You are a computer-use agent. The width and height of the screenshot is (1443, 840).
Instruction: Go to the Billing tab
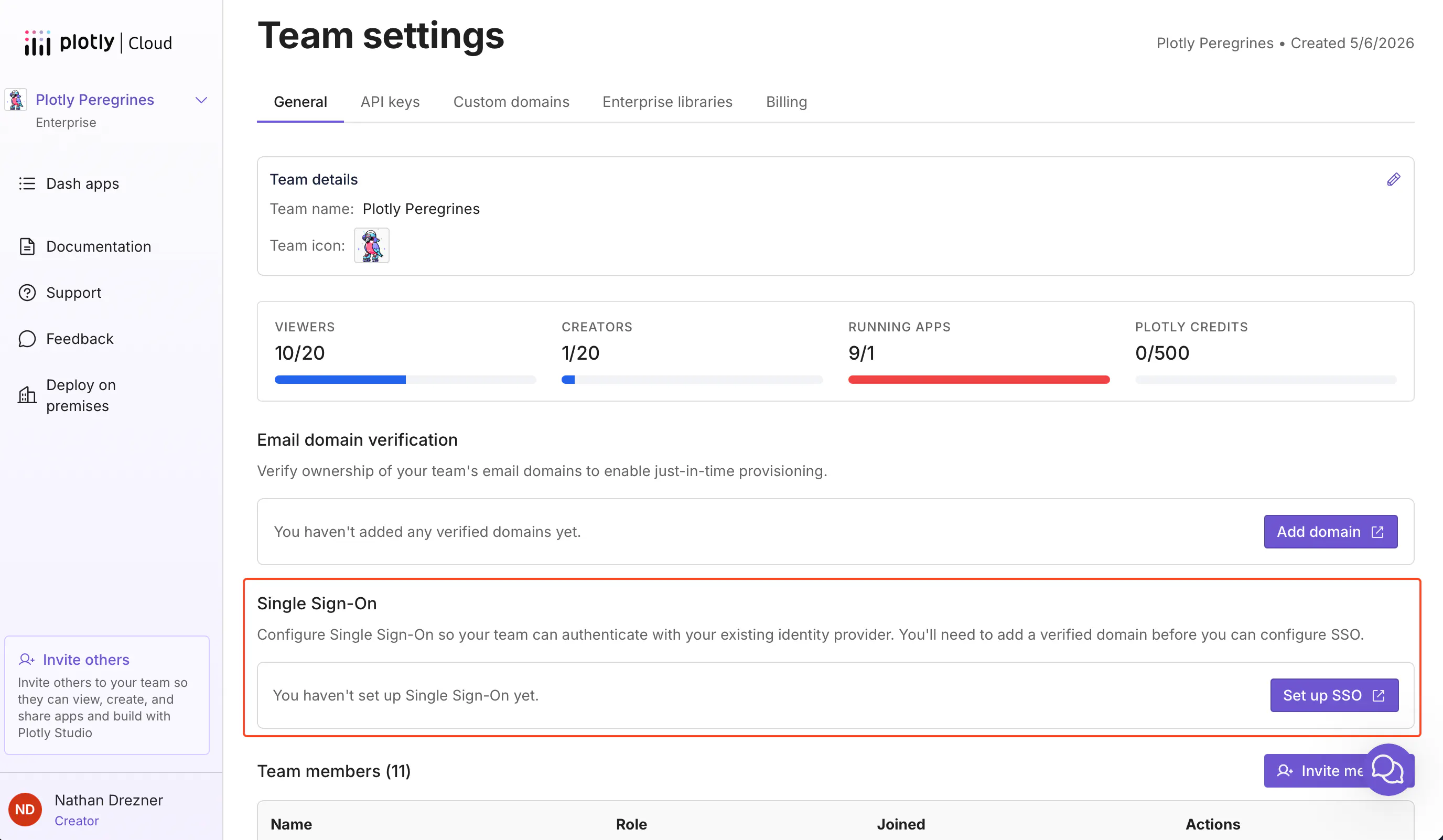point(786,101)
